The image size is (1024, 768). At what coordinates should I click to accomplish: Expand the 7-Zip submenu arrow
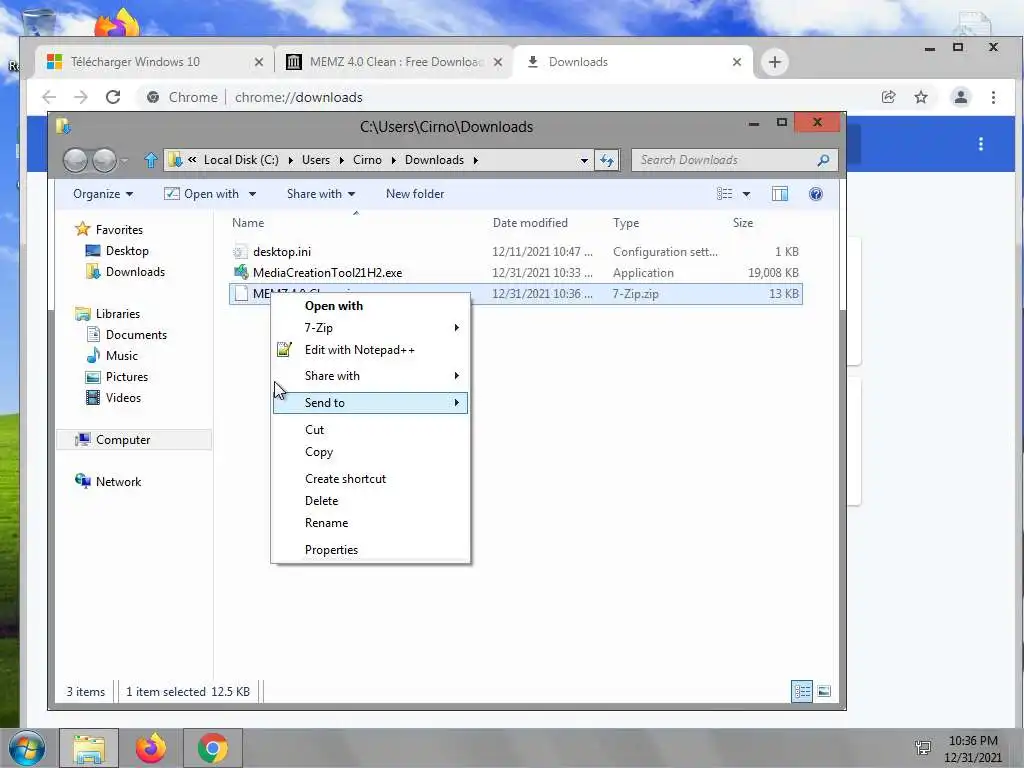pos(456,328)
